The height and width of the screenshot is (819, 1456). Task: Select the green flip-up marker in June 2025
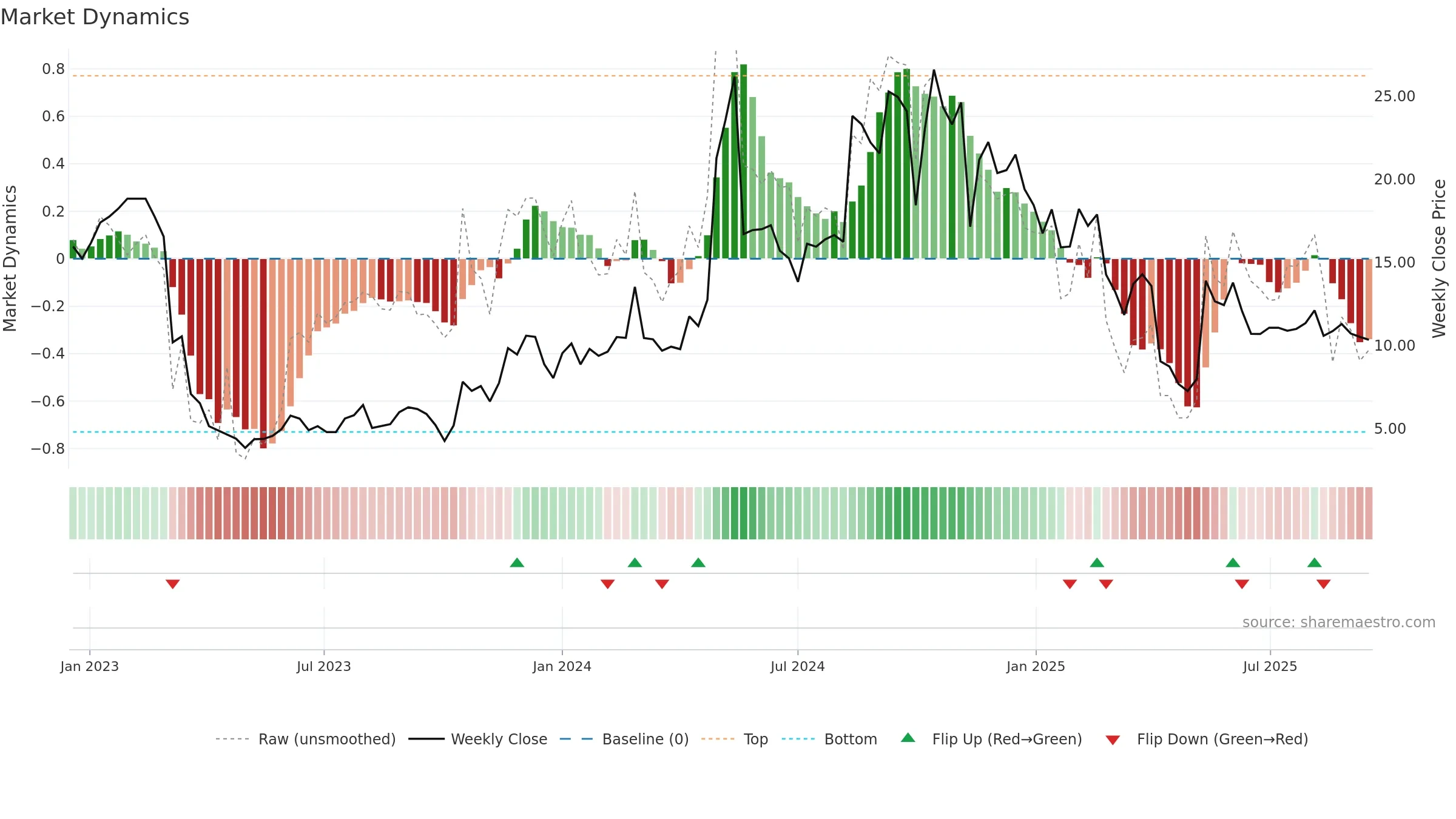pos(1233,562)
